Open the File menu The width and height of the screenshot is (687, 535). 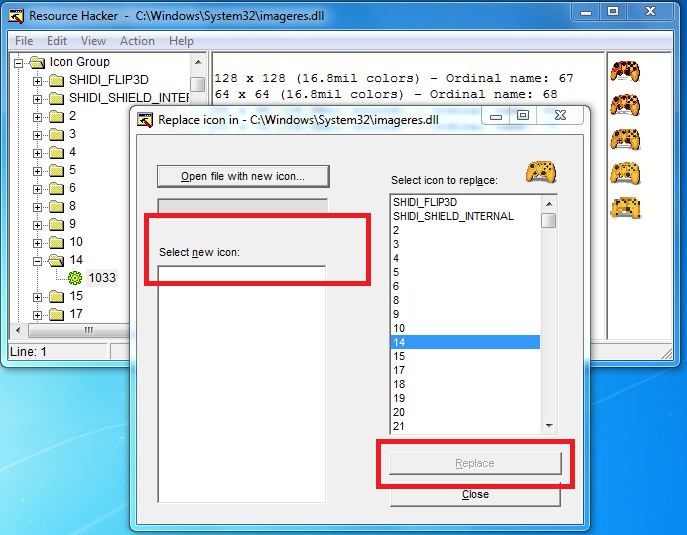point(24,41)
